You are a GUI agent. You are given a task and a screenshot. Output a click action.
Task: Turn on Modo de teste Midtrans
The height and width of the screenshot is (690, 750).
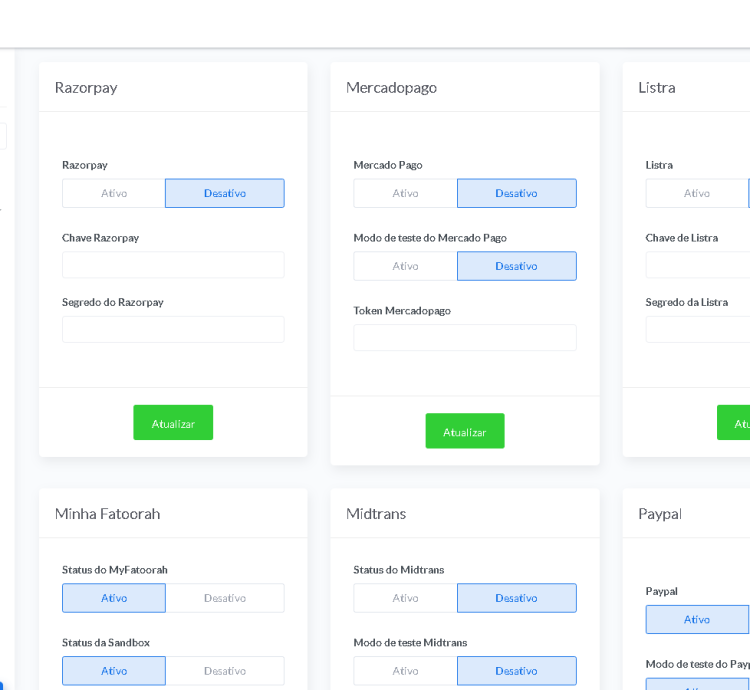click(x=405, y=671)
